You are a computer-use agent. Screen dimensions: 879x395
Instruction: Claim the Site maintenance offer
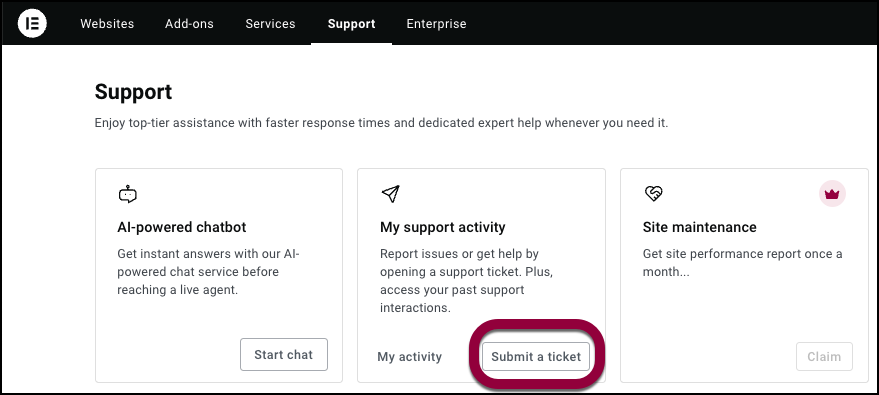click(824, 356)
